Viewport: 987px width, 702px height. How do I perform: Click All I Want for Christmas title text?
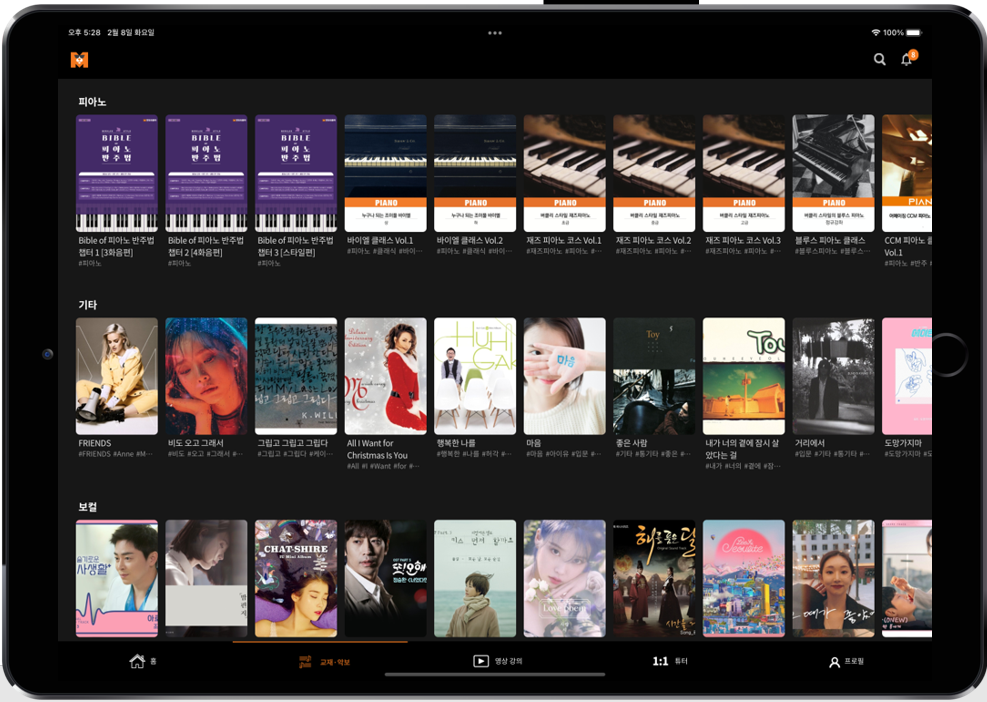pos(377,449)
